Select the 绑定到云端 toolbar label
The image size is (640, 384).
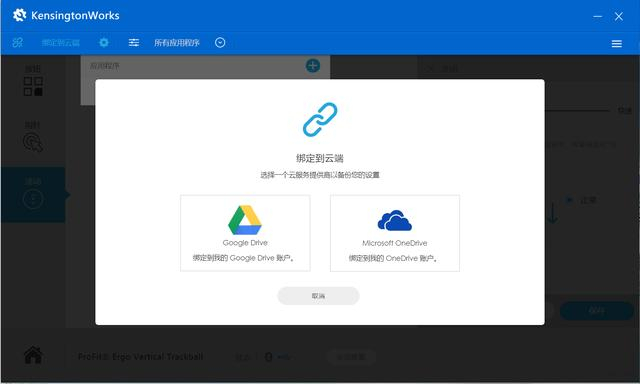[x=61, y=43]
